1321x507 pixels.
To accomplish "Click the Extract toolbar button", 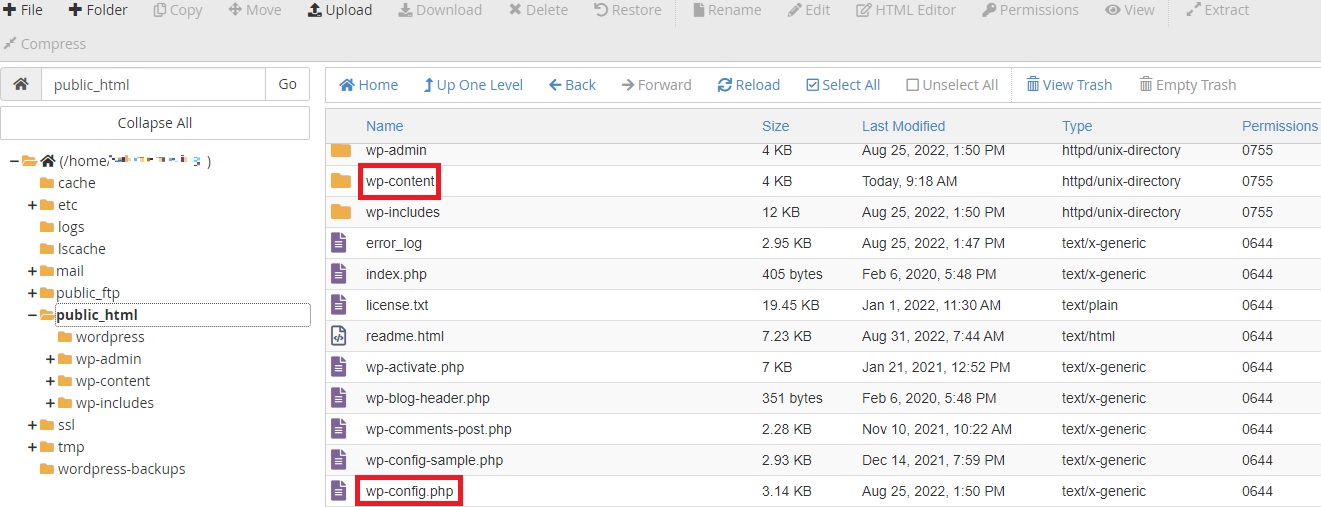I will (x=1217, y=10).
